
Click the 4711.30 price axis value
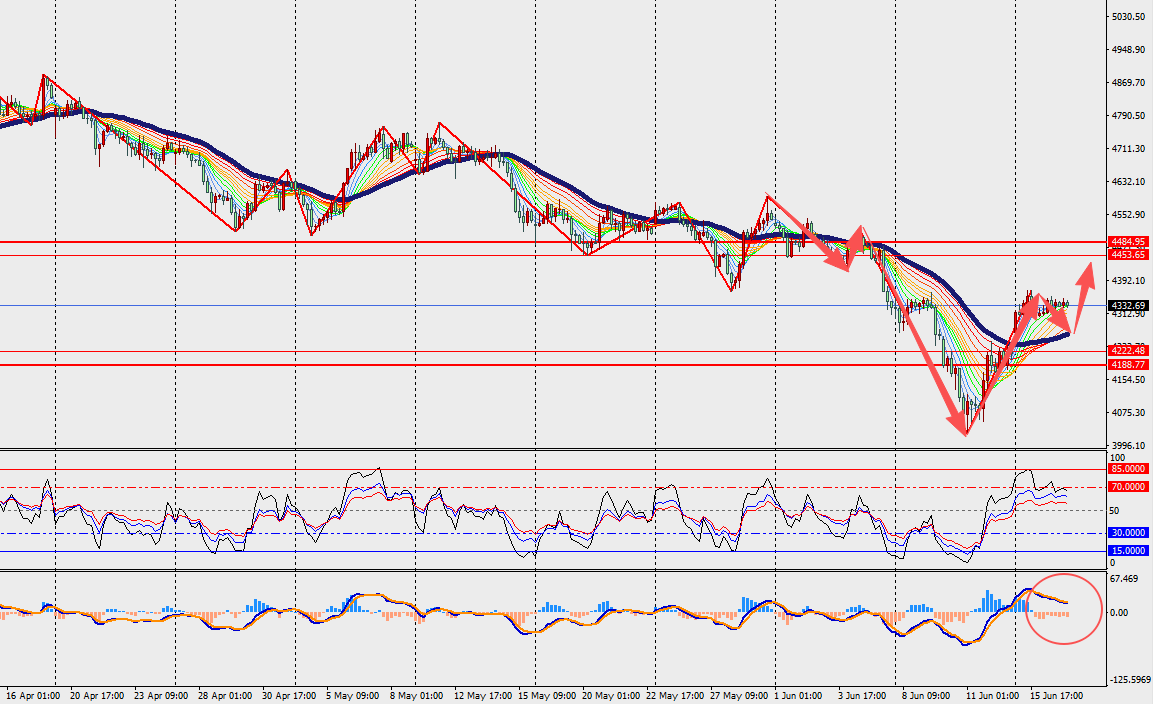pyautogui.click(x=1129, y=149)
